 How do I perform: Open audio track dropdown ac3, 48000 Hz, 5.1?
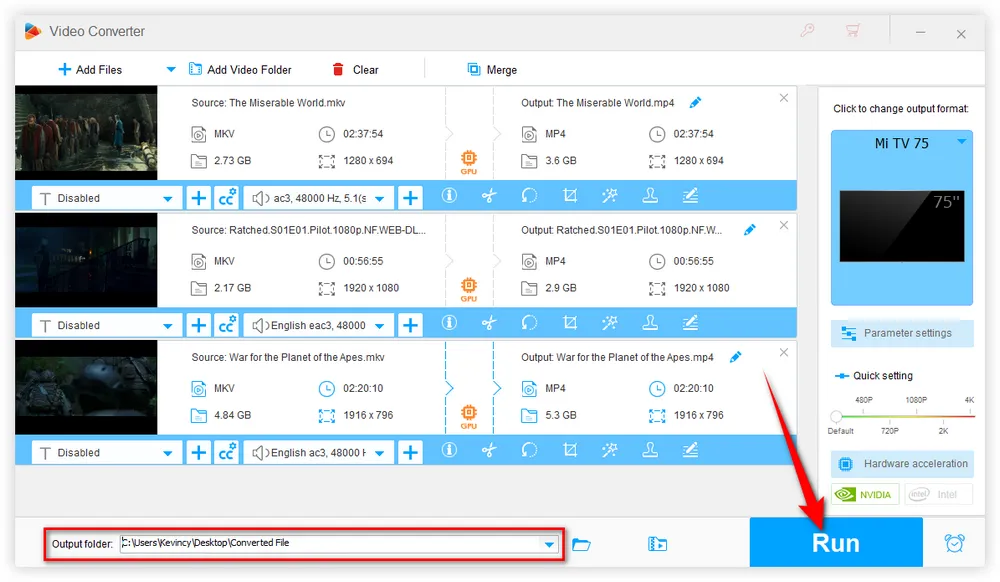coord(379,199)
